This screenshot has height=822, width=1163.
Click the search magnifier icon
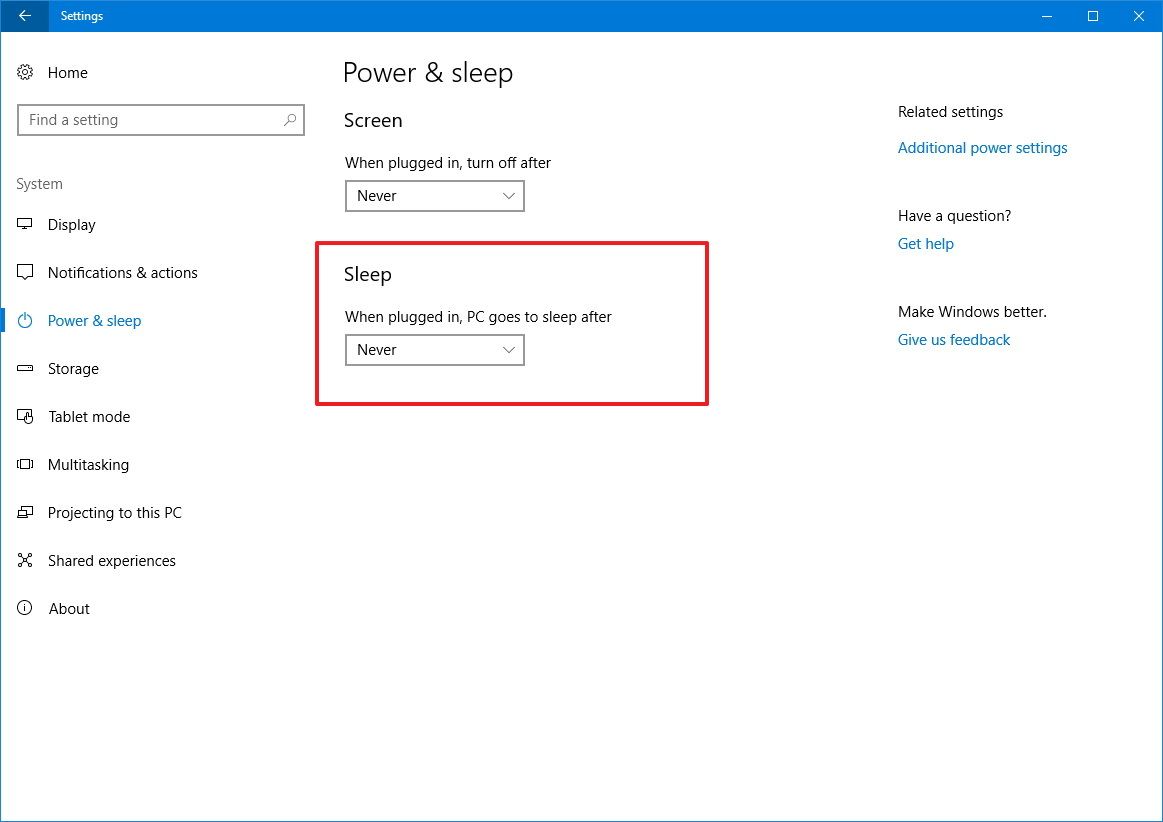tap(290, 119)
